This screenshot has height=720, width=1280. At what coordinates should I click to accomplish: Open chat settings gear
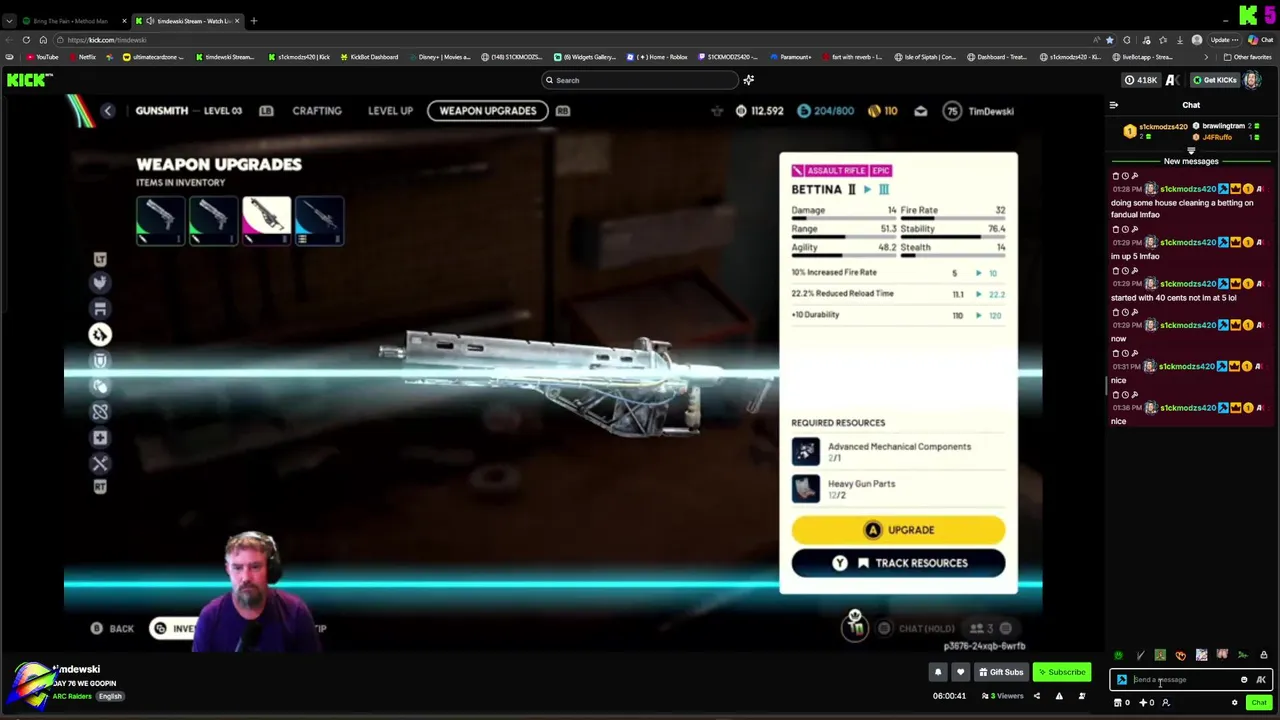point(1234,702)
